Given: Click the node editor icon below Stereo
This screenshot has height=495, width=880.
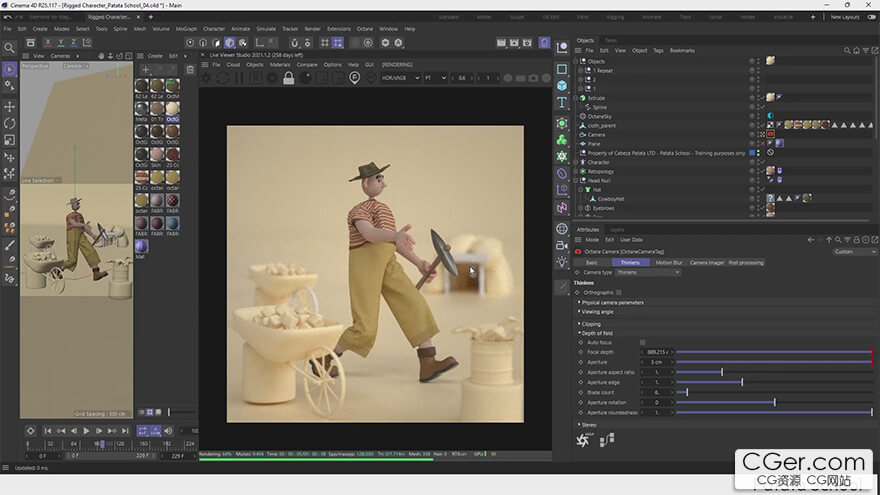Looking at the screenshot, I should tap(607, 440).
